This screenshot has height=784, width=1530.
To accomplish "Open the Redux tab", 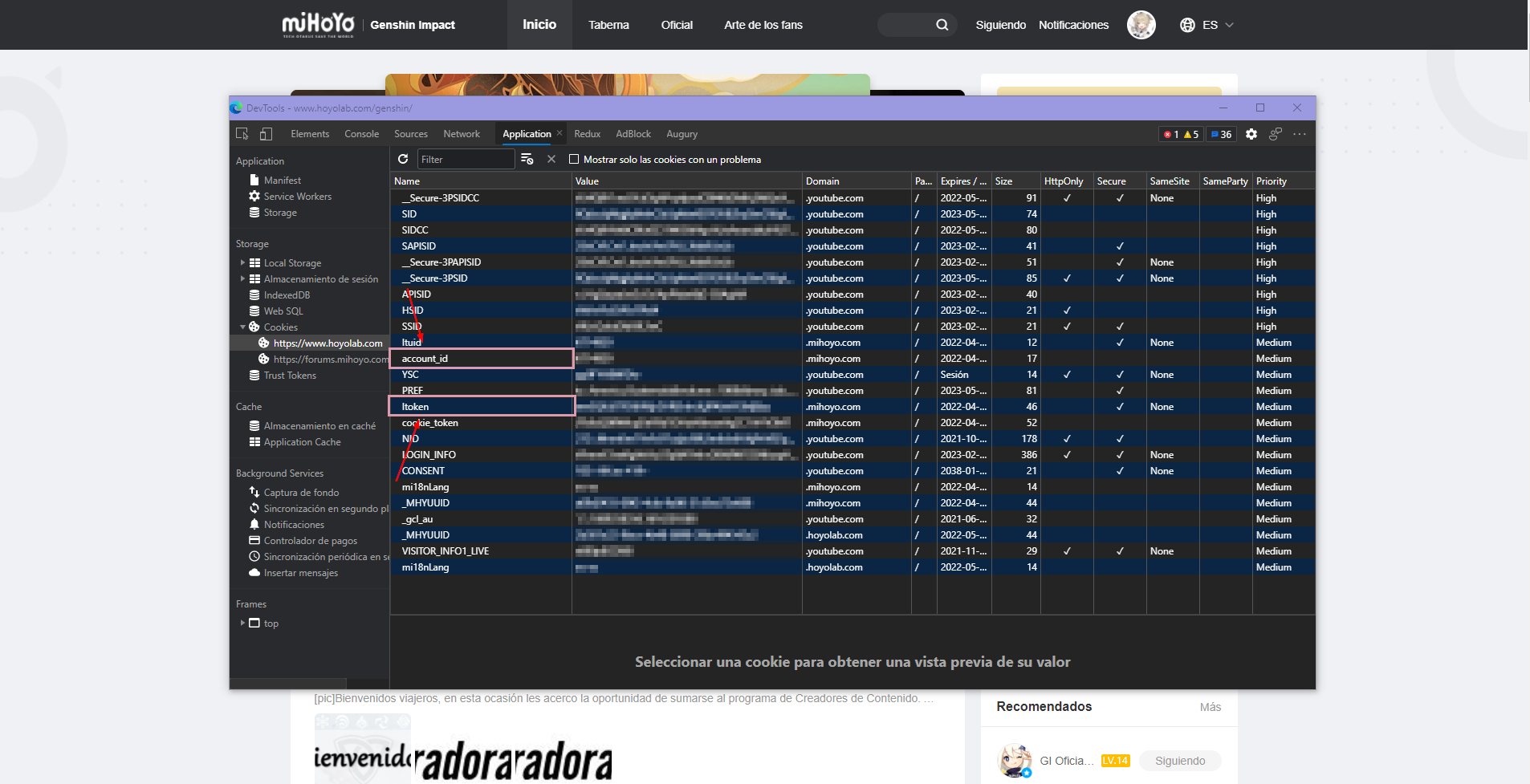I will 588,134.
